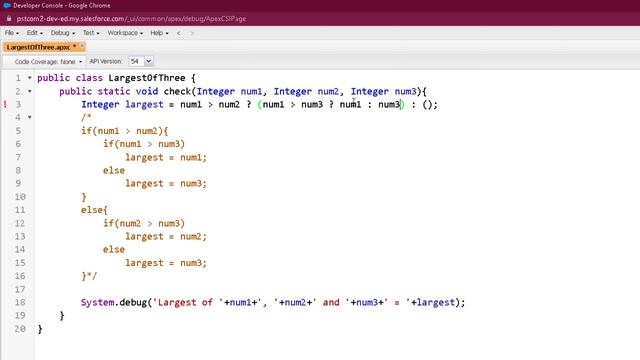Open the Help menu

coord(159,33)
